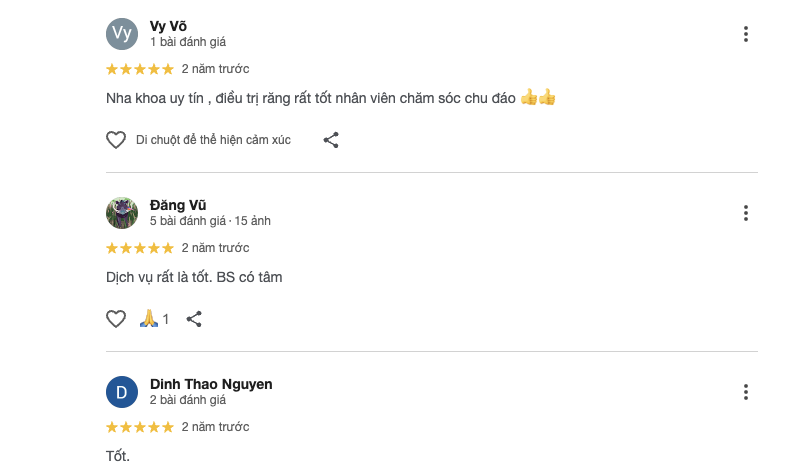Open Vy Võ's profile avatar
The height and width of the screenshot is (468, 808).
pos(121,34)
